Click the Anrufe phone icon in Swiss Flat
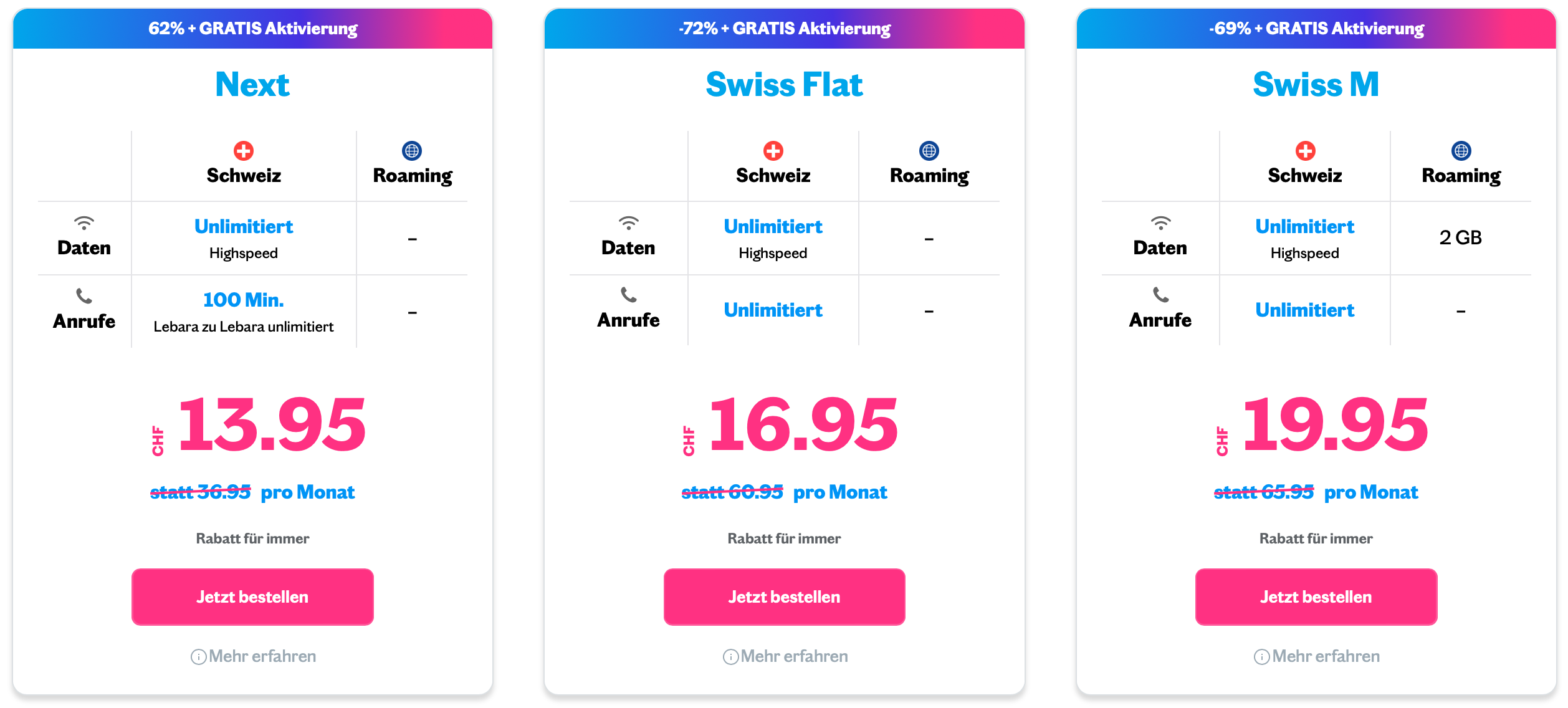The height and width of the screenshot is (708, 1568). click(628, 295)
